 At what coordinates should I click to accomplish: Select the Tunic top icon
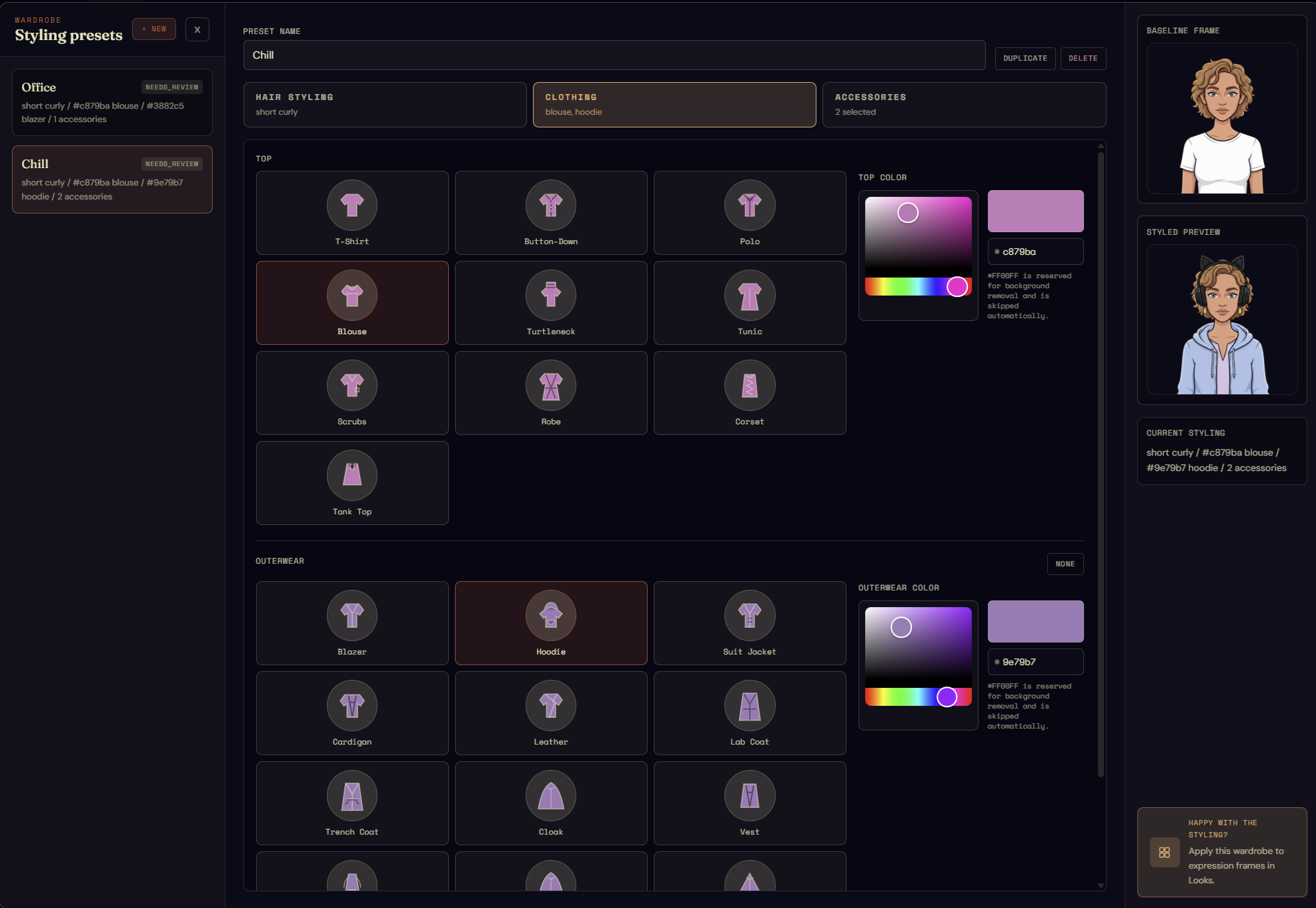coord(750,295)
